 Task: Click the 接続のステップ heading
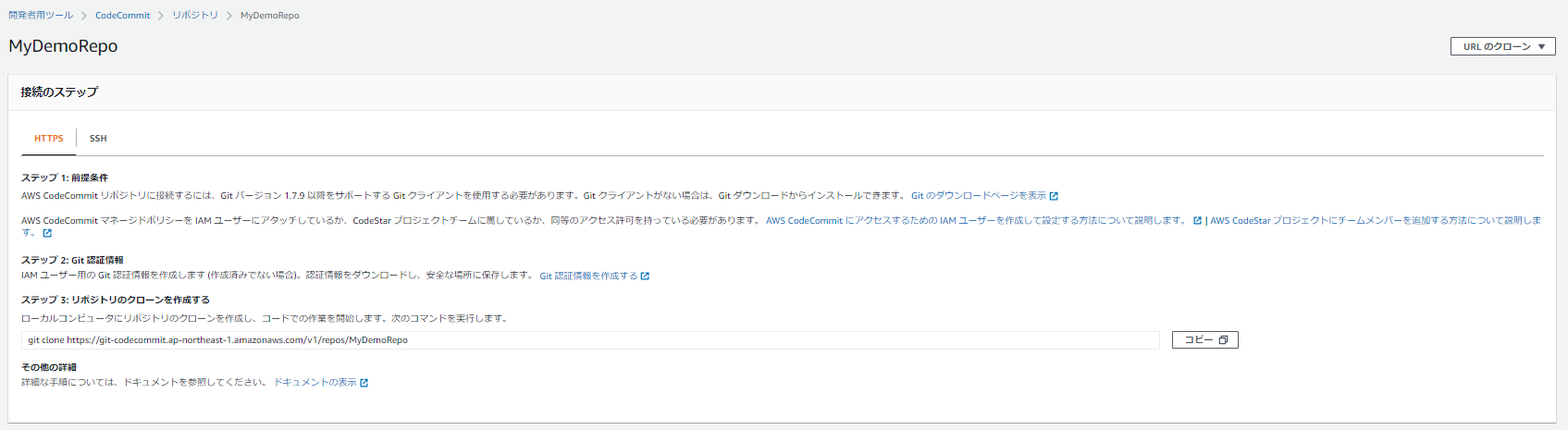(x=59, y=92)
